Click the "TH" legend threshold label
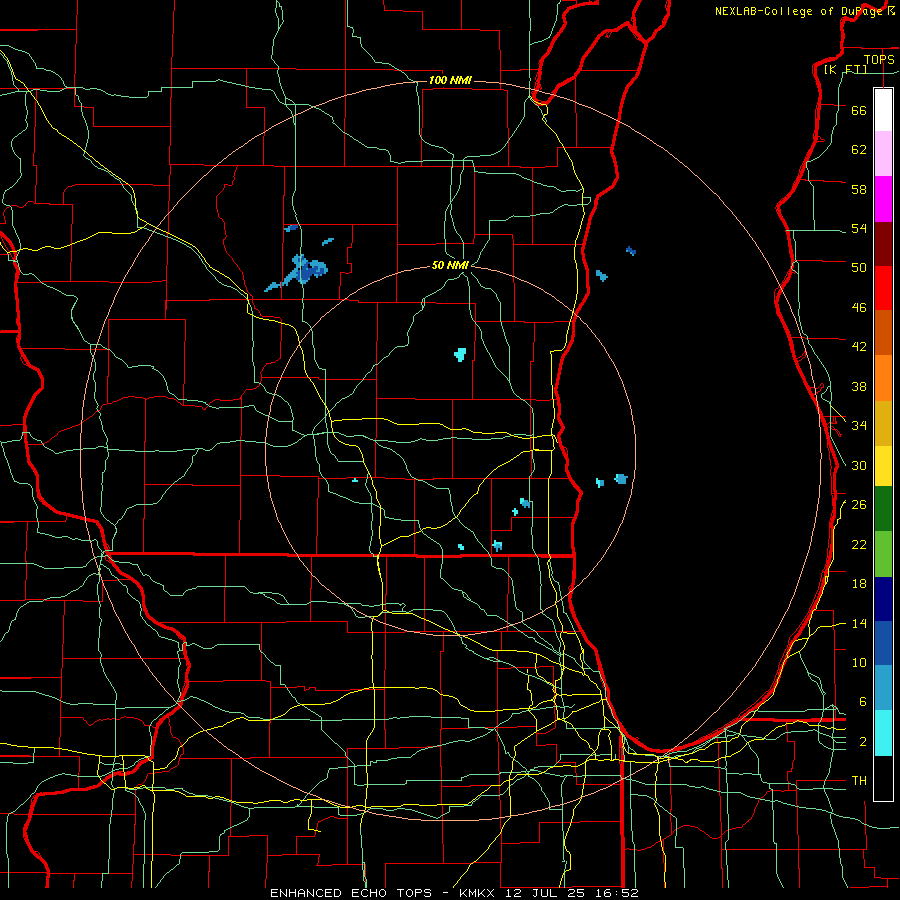Screen dimensions: 900x900 pyautogui.click(x=859, y=782)
